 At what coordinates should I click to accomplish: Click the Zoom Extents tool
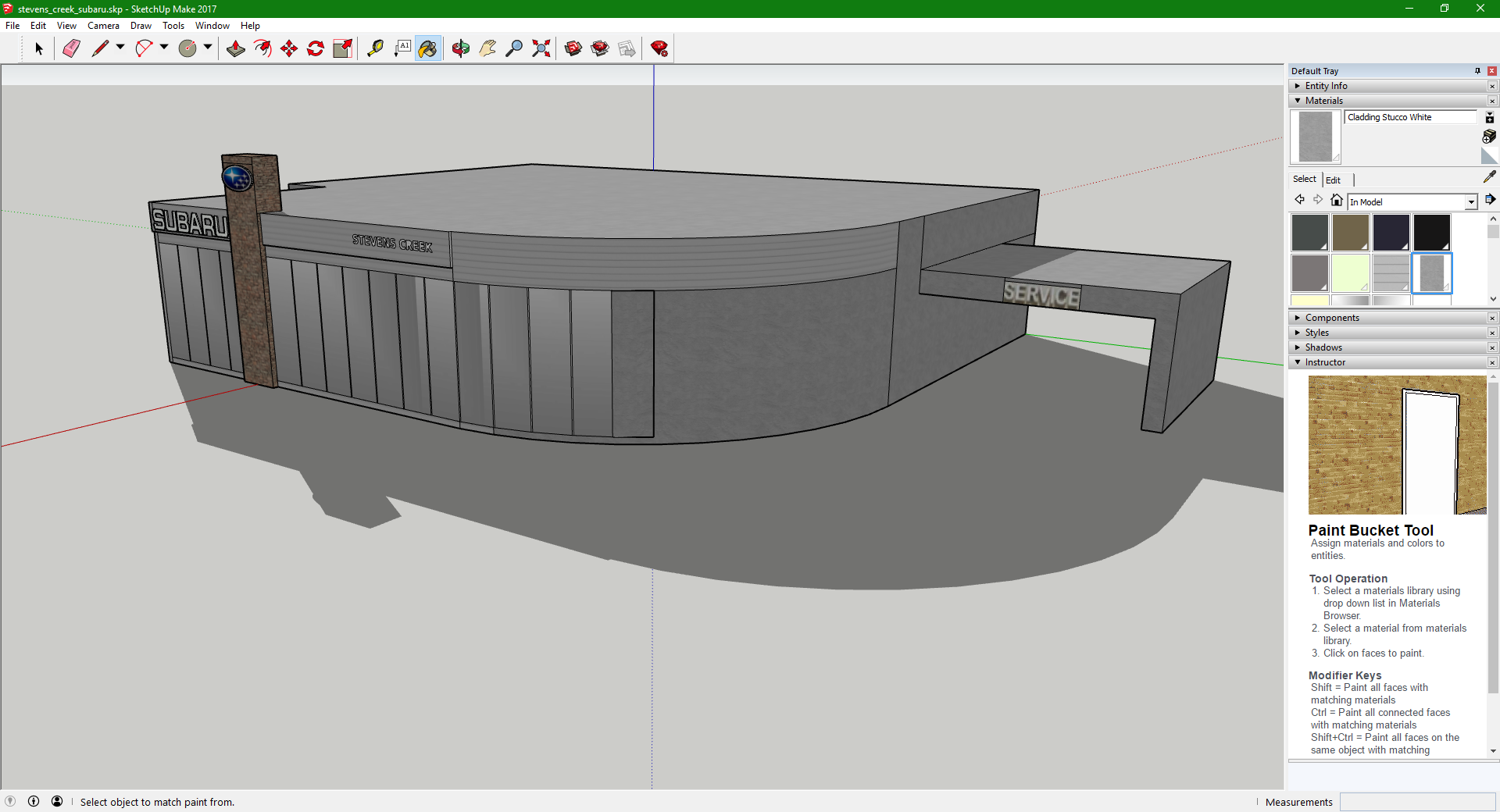pyautogui.click(x=541, y=49)
